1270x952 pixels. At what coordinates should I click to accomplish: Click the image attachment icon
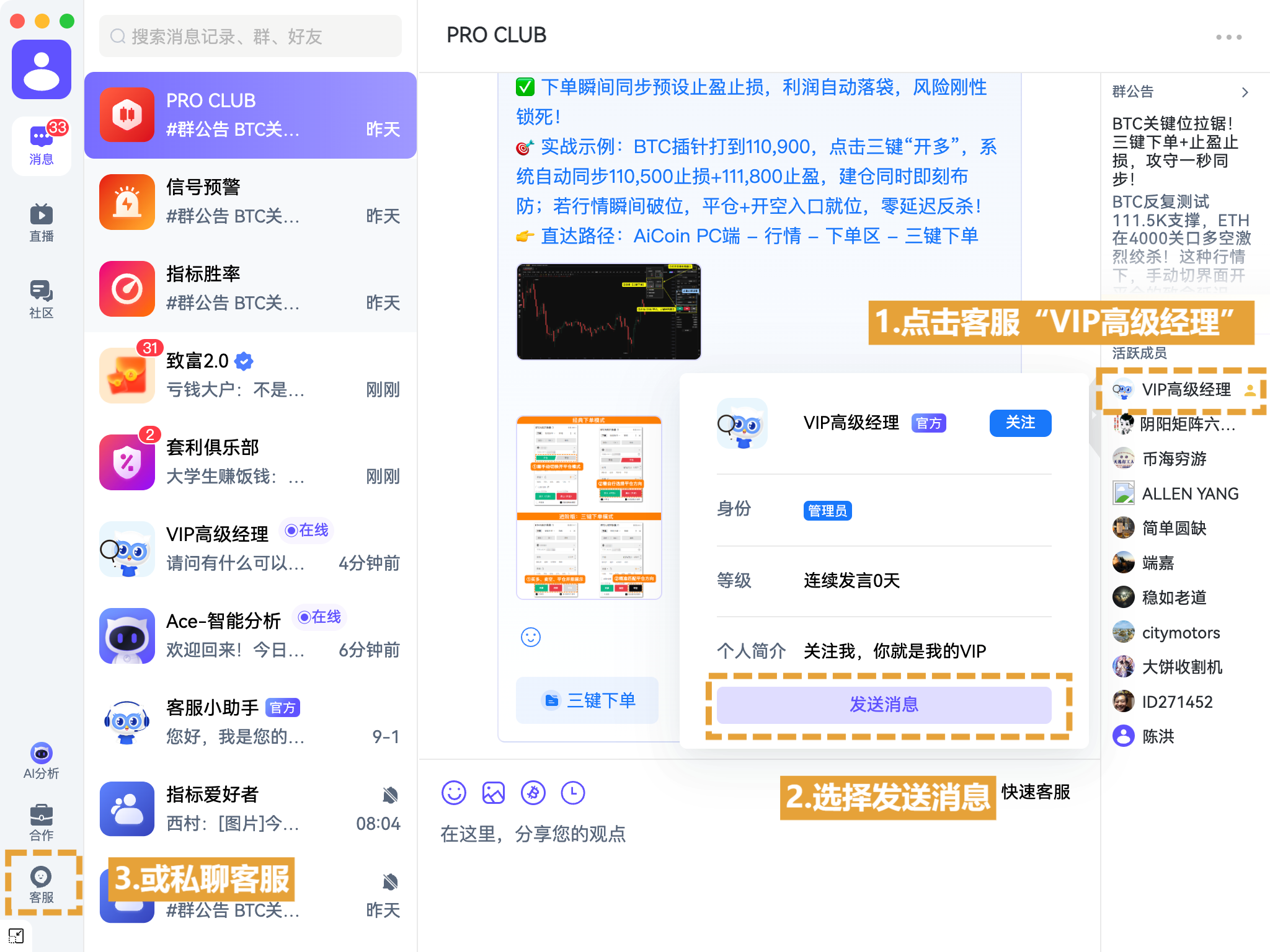tap(493, 792)
